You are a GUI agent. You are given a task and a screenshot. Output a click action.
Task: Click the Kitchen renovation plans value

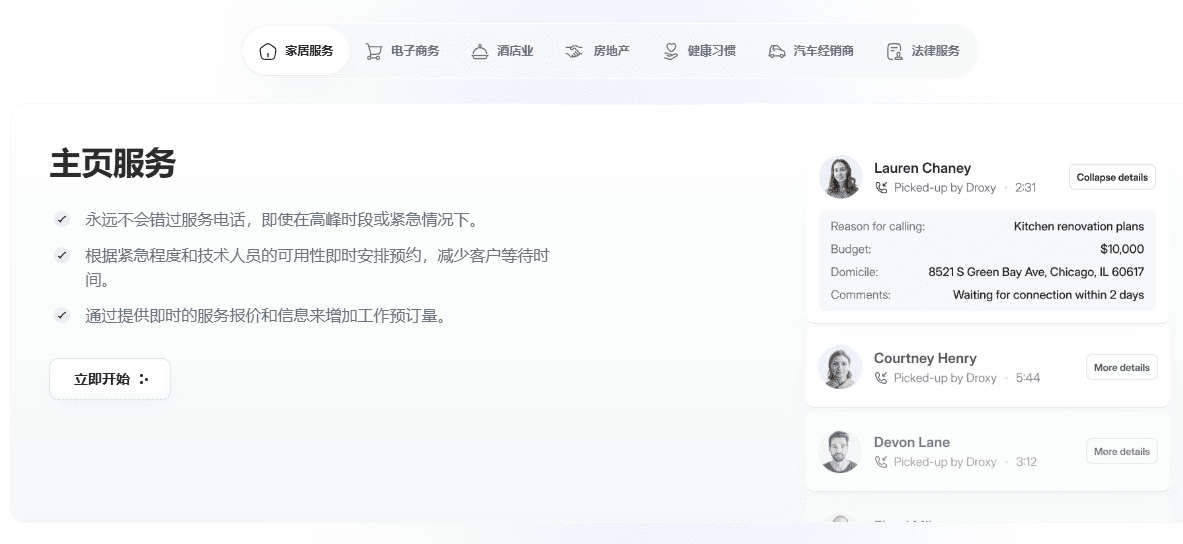[1079, 226]
